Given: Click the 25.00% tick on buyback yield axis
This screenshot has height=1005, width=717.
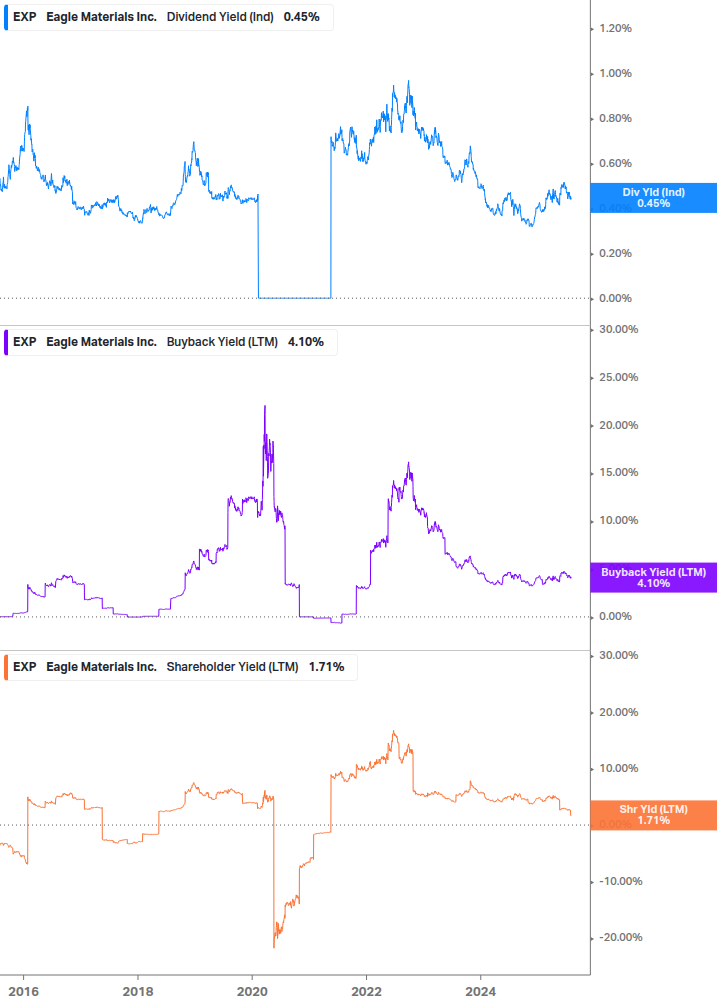Looking at the screenshot, I should click(618, 378).
